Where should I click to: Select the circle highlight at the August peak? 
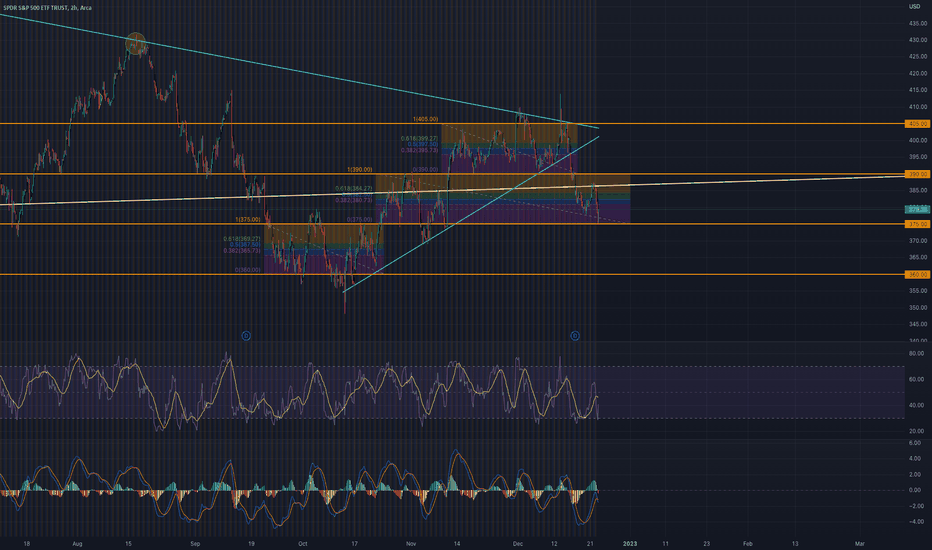[136, 44]
